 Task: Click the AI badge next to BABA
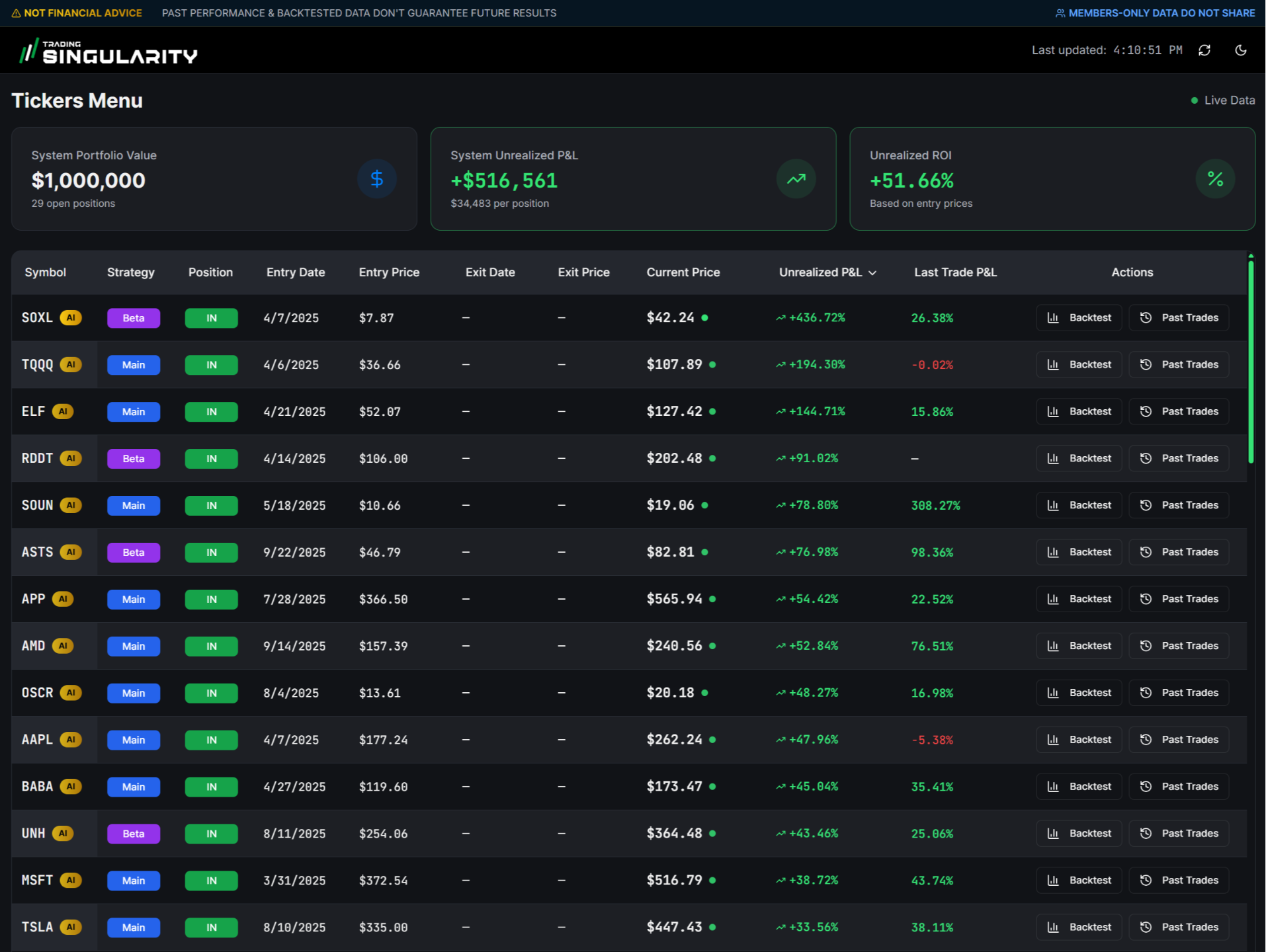pyautogui.click(x=71, y=787)
